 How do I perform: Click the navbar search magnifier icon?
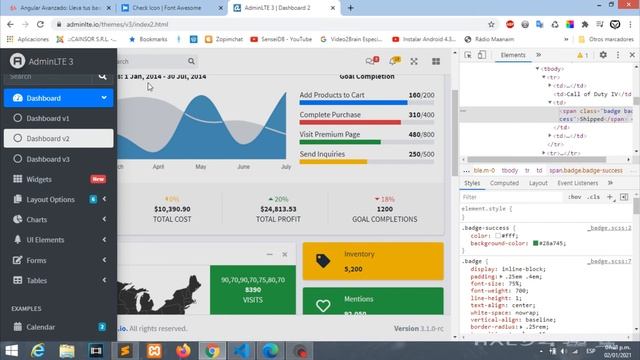coord(191,61)
